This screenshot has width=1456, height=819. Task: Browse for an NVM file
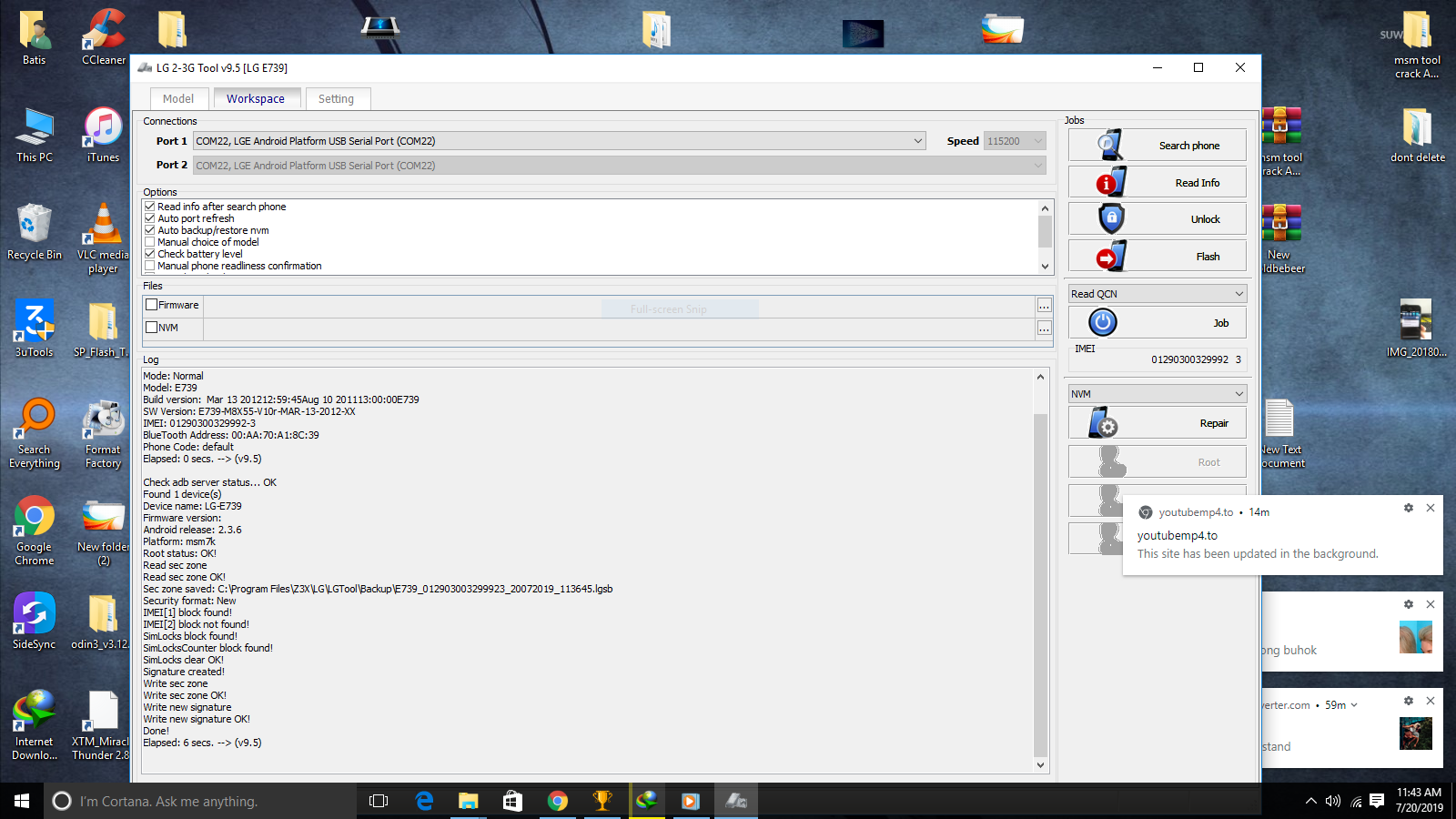point(1045,329)
